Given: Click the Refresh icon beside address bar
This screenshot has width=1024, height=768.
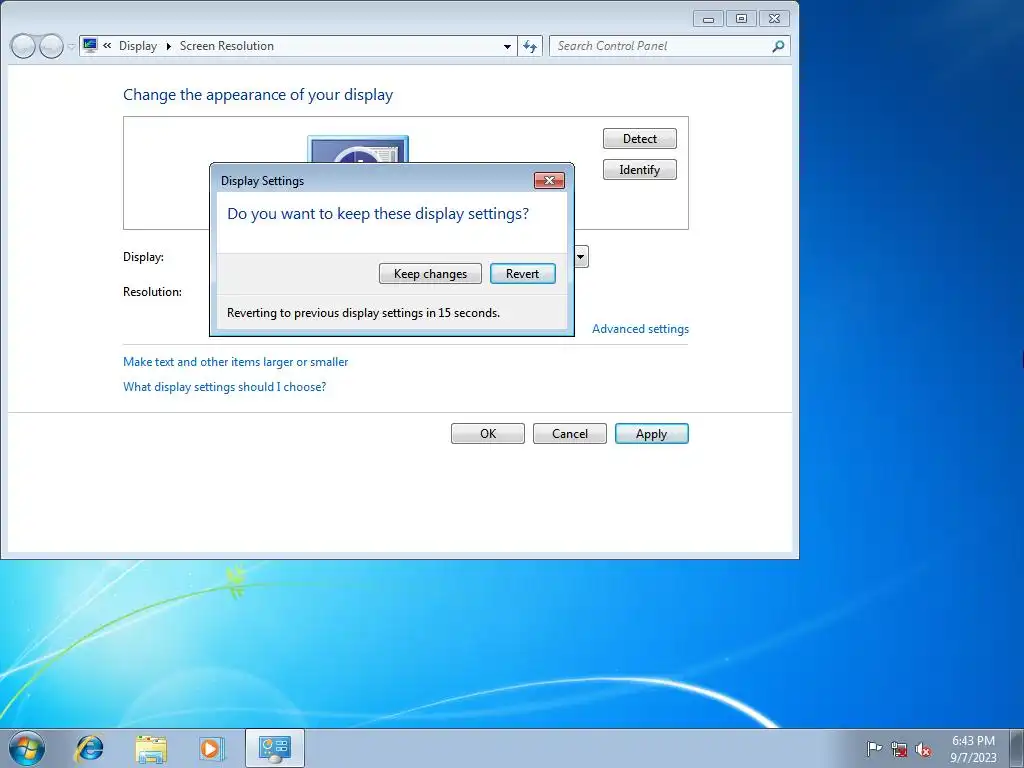Looking at the screenshot, I should (530, 46).
